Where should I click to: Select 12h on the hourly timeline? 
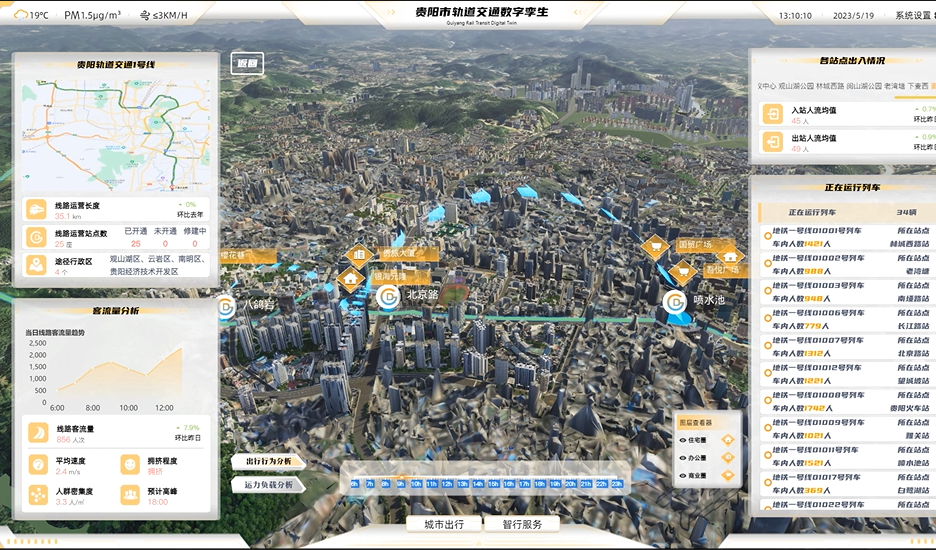(446, 484)
